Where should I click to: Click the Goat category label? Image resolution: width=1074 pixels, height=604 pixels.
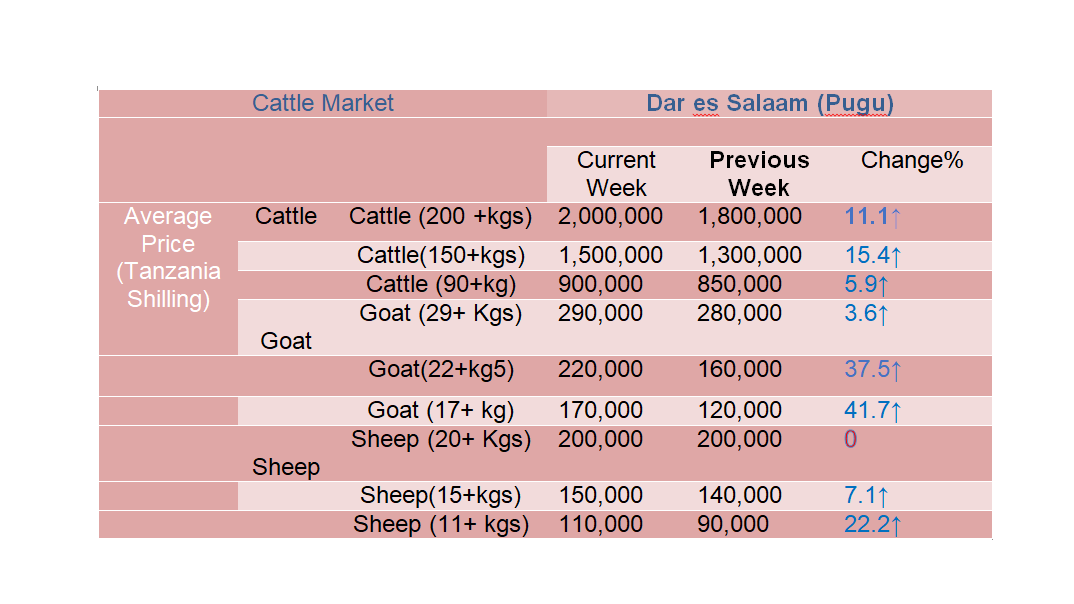point(286,341)
